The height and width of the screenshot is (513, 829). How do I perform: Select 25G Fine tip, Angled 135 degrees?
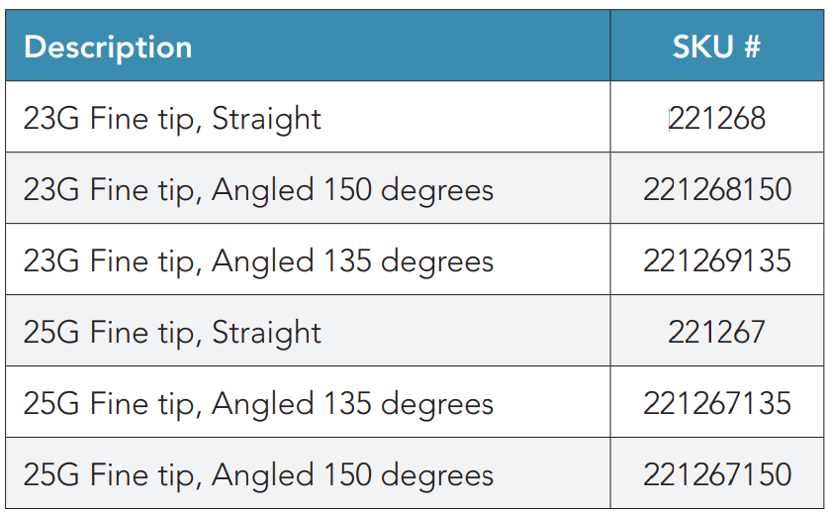tap(258, 404)
